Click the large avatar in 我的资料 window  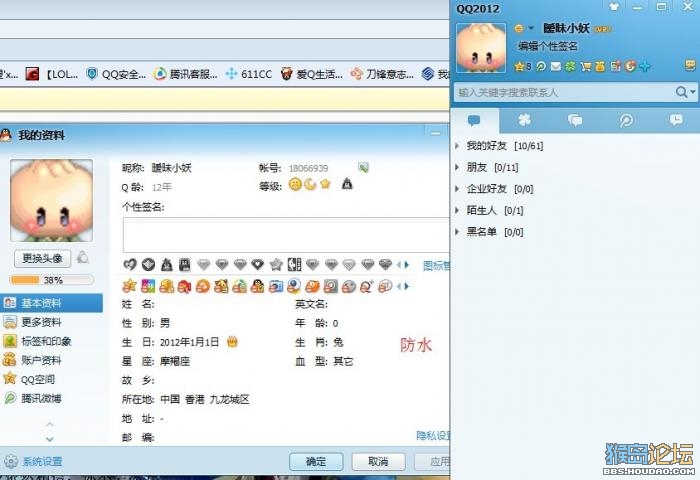pos(51,200)
